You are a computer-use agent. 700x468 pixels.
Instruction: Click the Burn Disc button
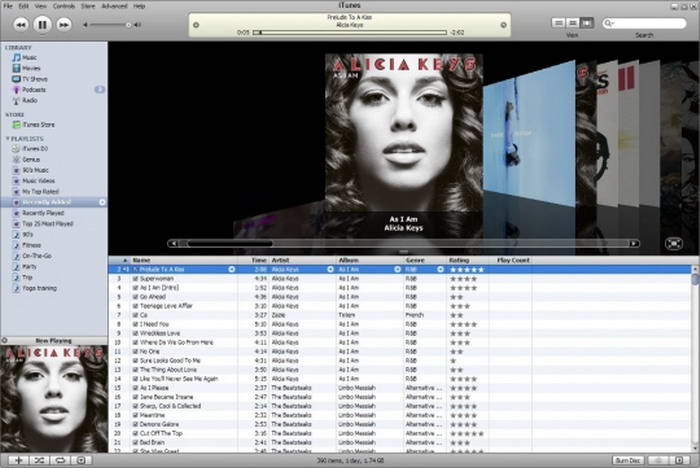(x=628, y=460)
